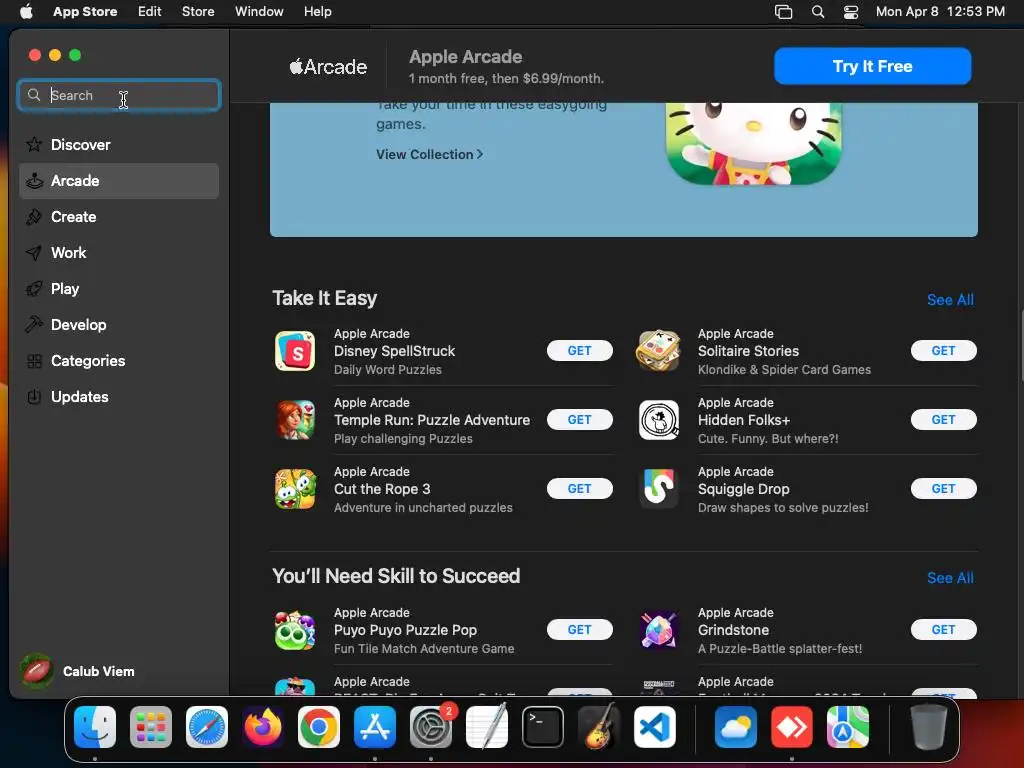Open the Apple menu

click(x=26, y=11)
